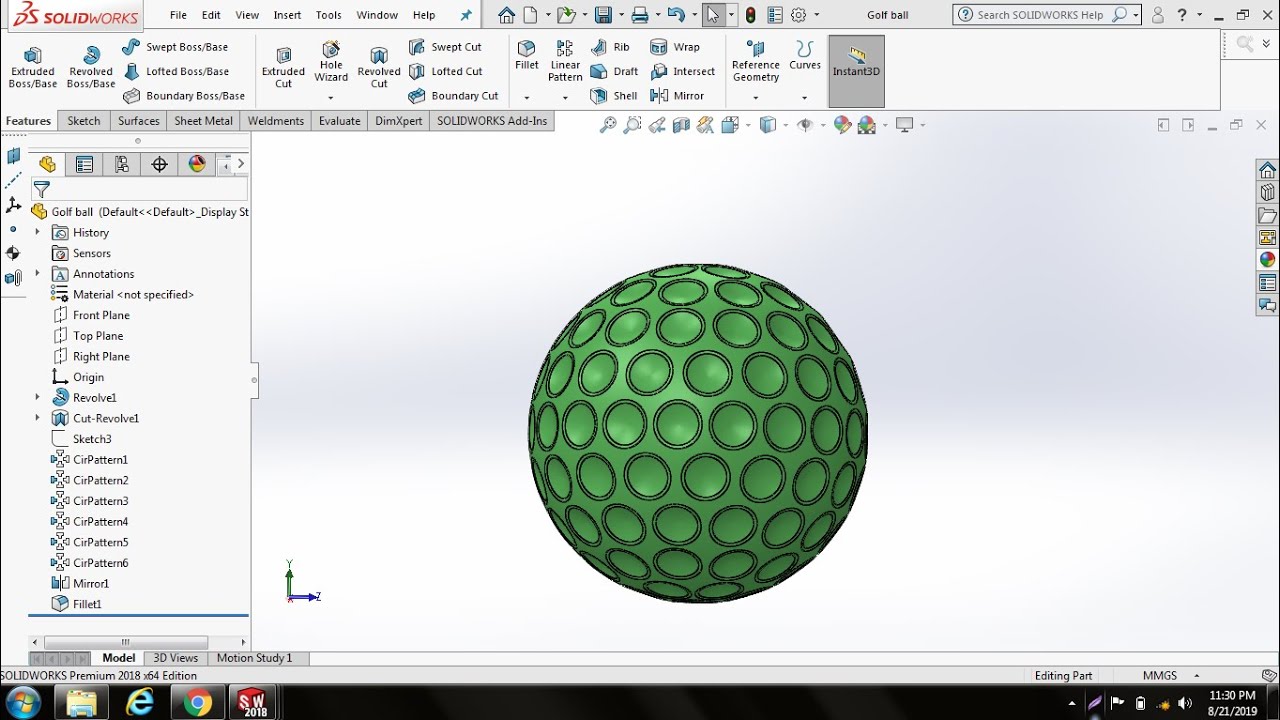Screen dimensions: 1280x720
Task: Click the Search SOLIDWORKS Help field
Action: pos(1040,15)
